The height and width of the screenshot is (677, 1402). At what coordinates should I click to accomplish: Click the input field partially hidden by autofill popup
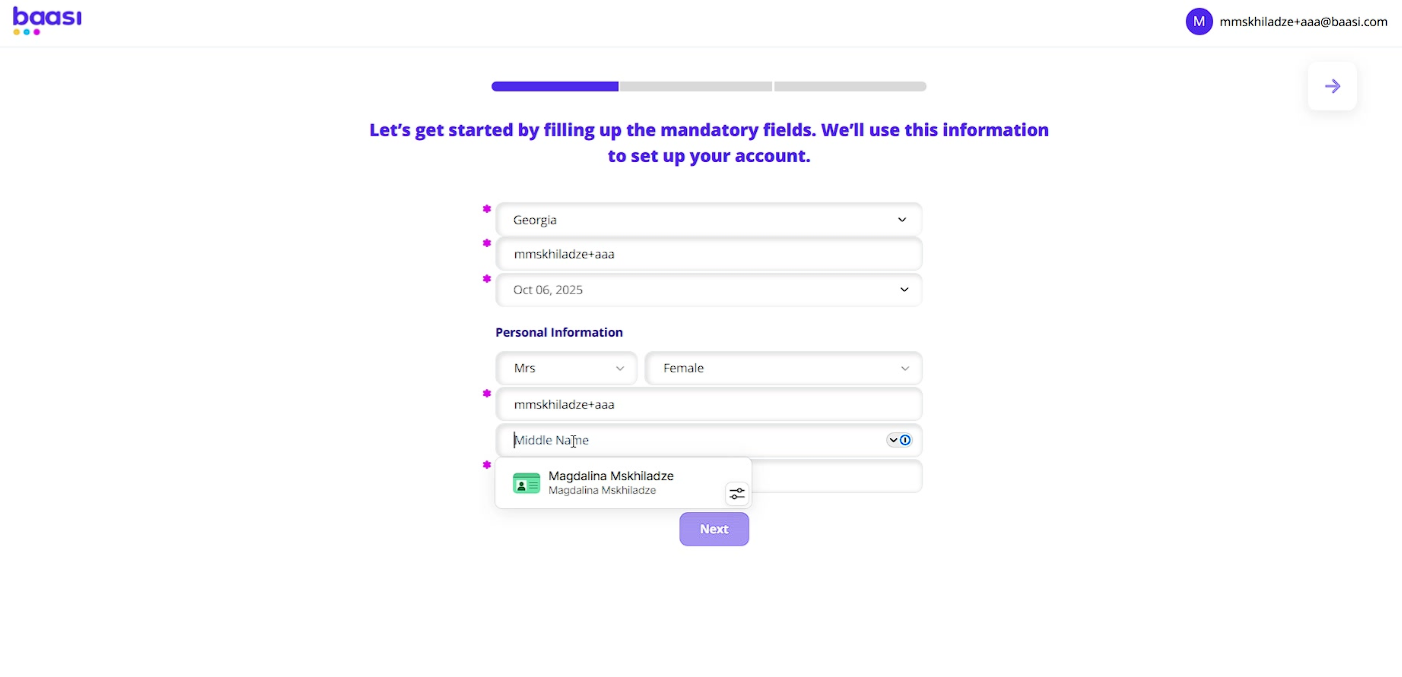(x=836, y=477)
